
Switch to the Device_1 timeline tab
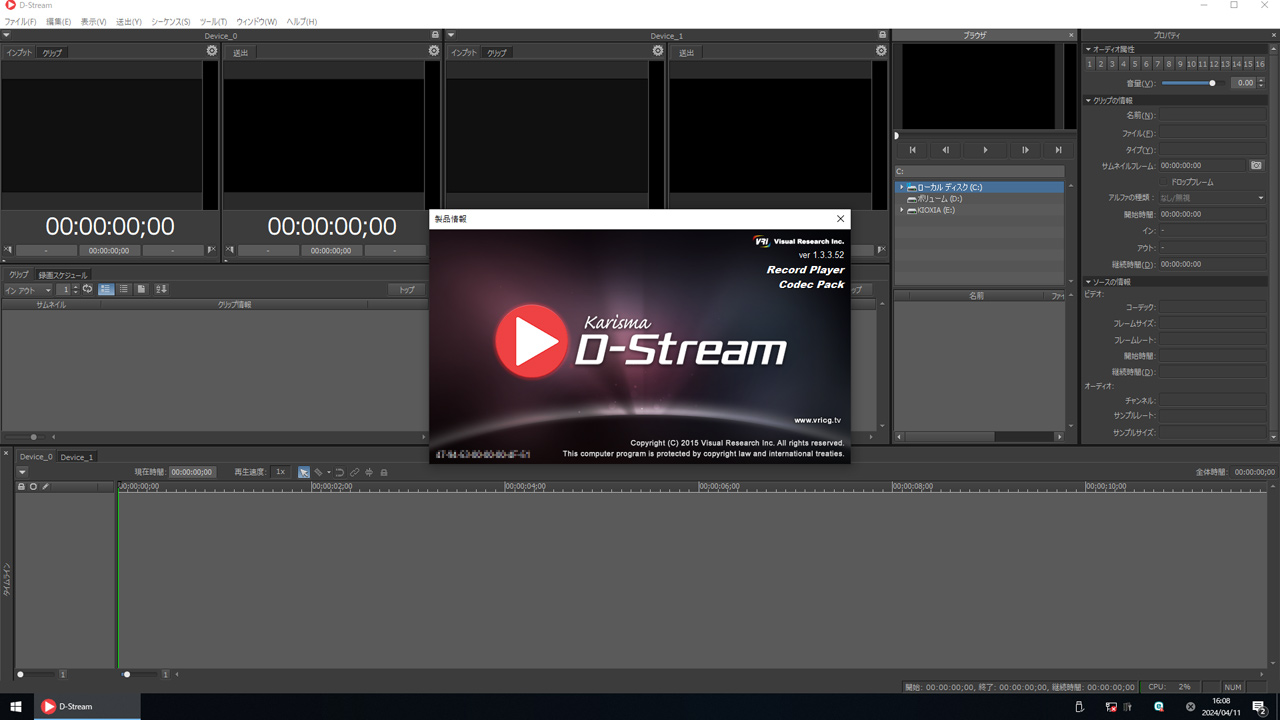point(77,457)
